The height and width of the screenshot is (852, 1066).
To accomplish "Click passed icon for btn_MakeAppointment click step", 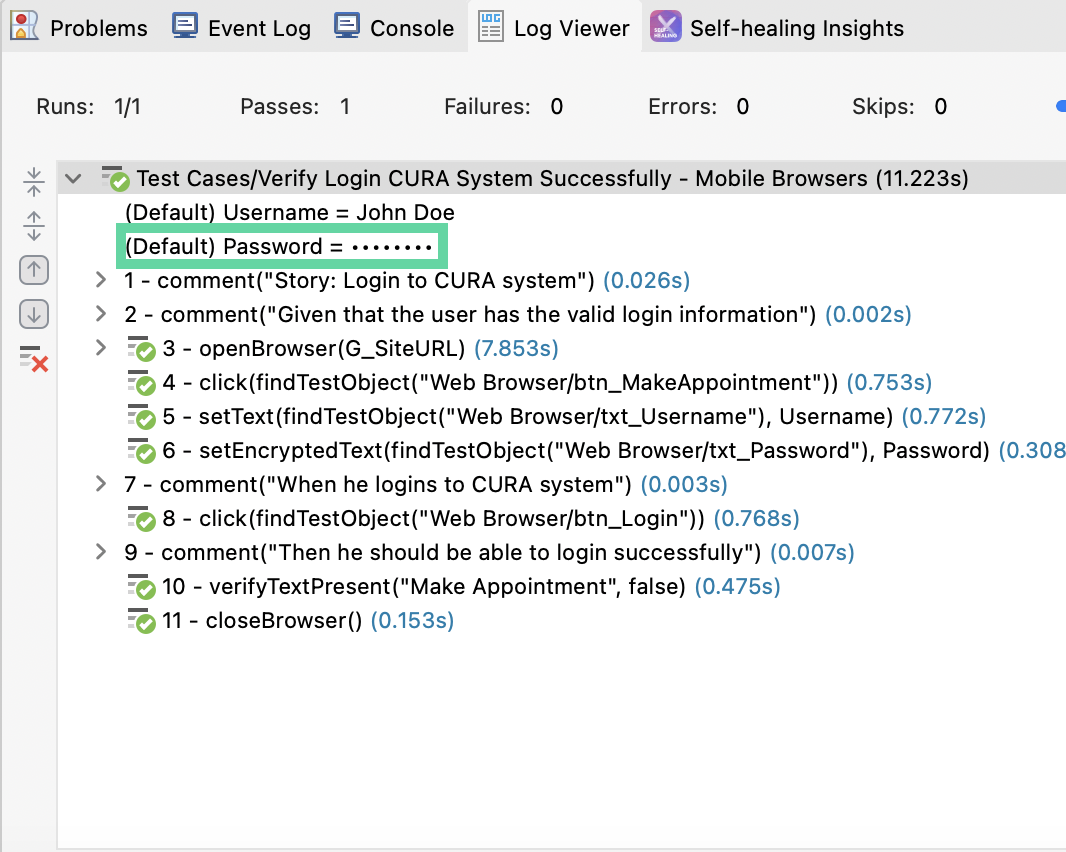I will [x=142, y=383].
